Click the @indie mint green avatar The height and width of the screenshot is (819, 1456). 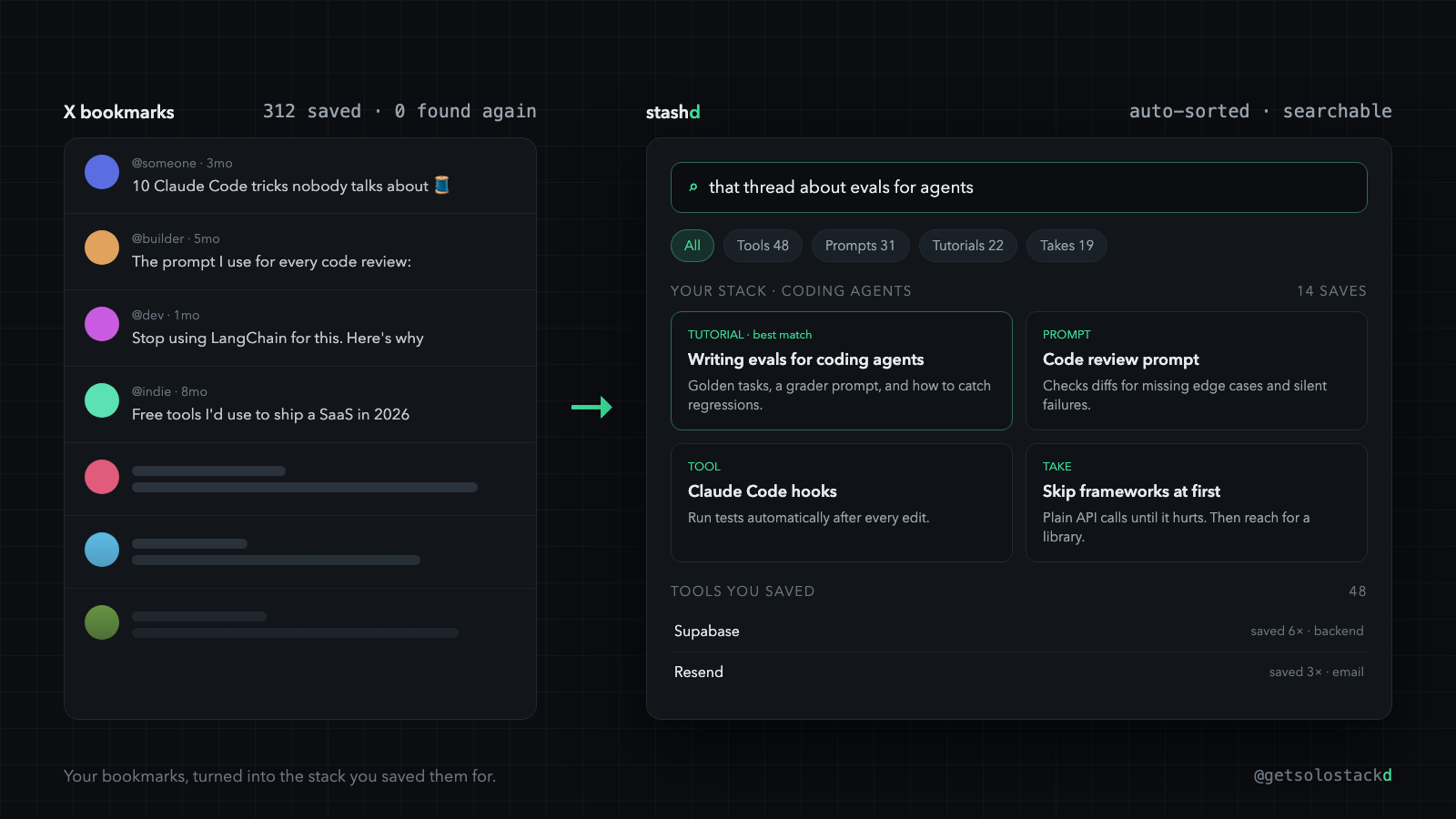point(102,400)
